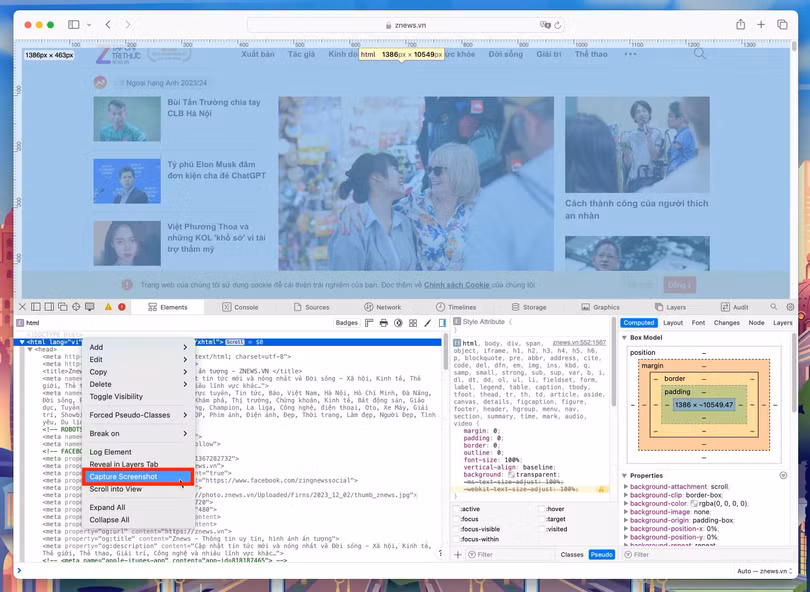Click the rgba(0,0,0,0) background-color swatch
The height and width of the screenshot is (592, 810).
(x=695, y=504)
